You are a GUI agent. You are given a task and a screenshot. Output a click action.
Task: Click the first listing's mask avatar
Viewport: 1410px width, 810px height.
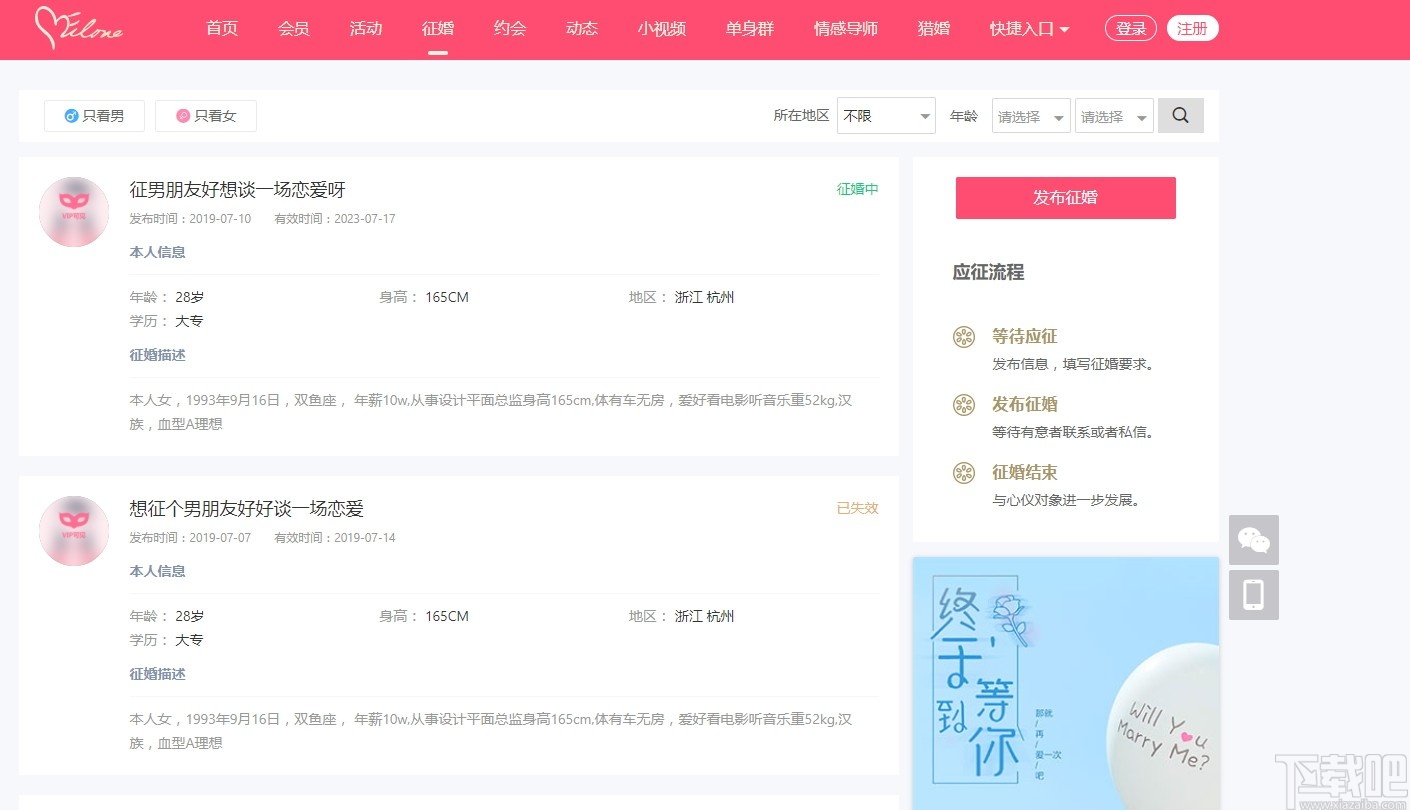(x=73, y=211)
